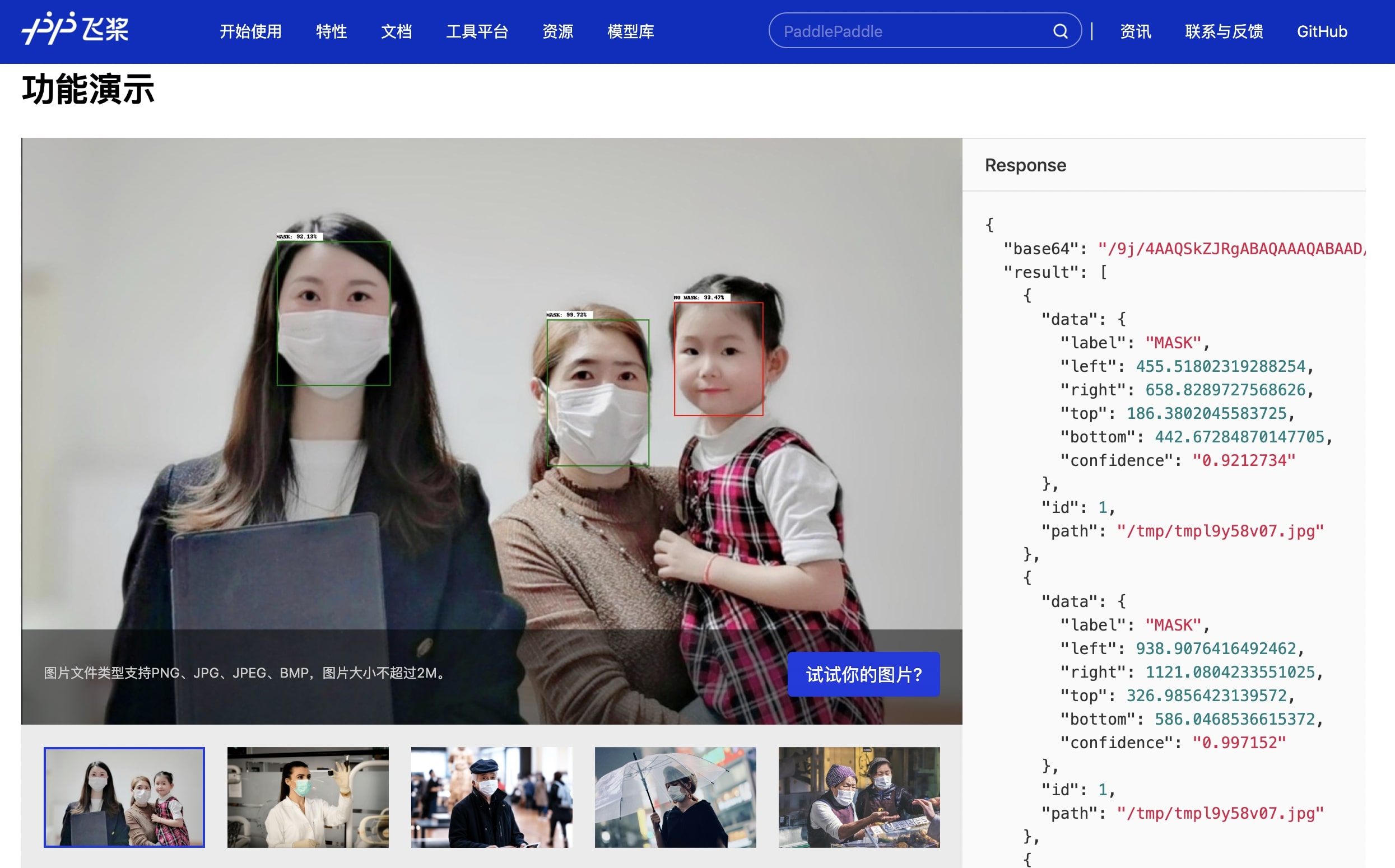Screen dimensions: 1395x868
Task: Go to the 资讯 page
Action: click(x=1136, y=31)
